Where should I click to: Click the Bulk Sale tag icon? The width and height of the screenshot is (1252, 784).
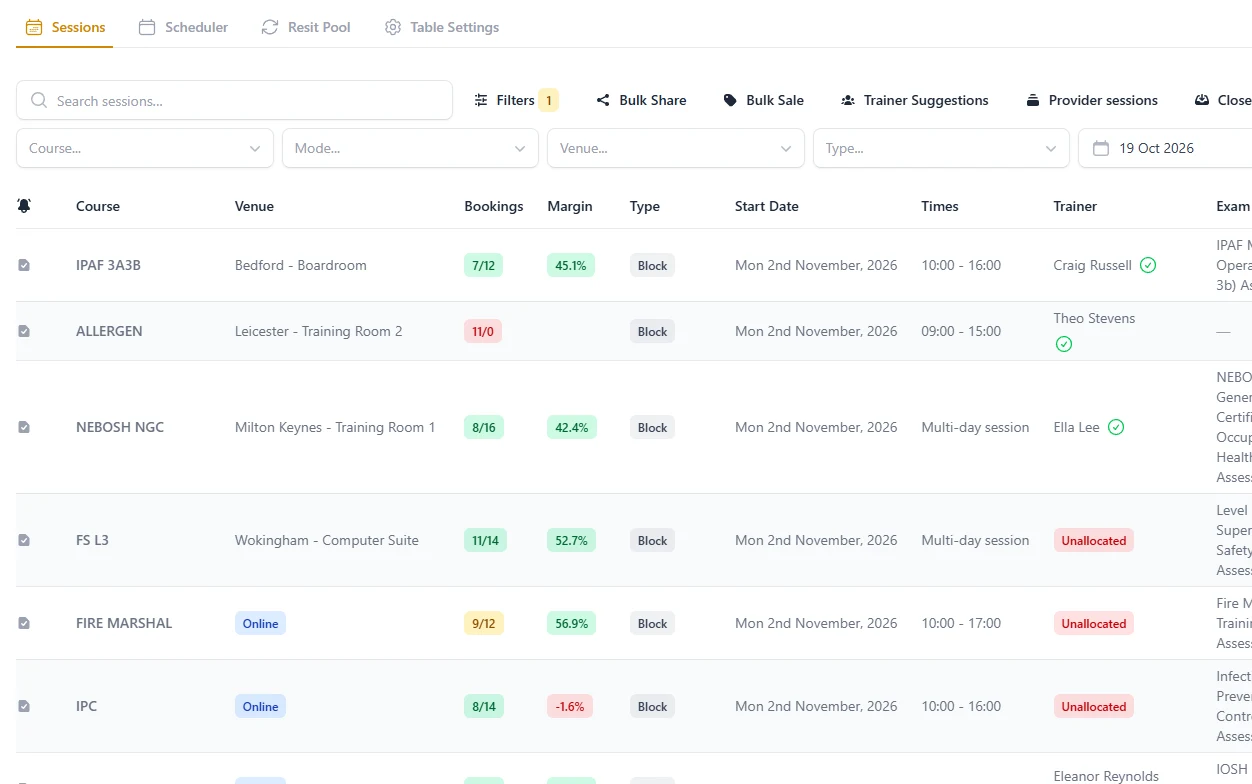point(730,100)
